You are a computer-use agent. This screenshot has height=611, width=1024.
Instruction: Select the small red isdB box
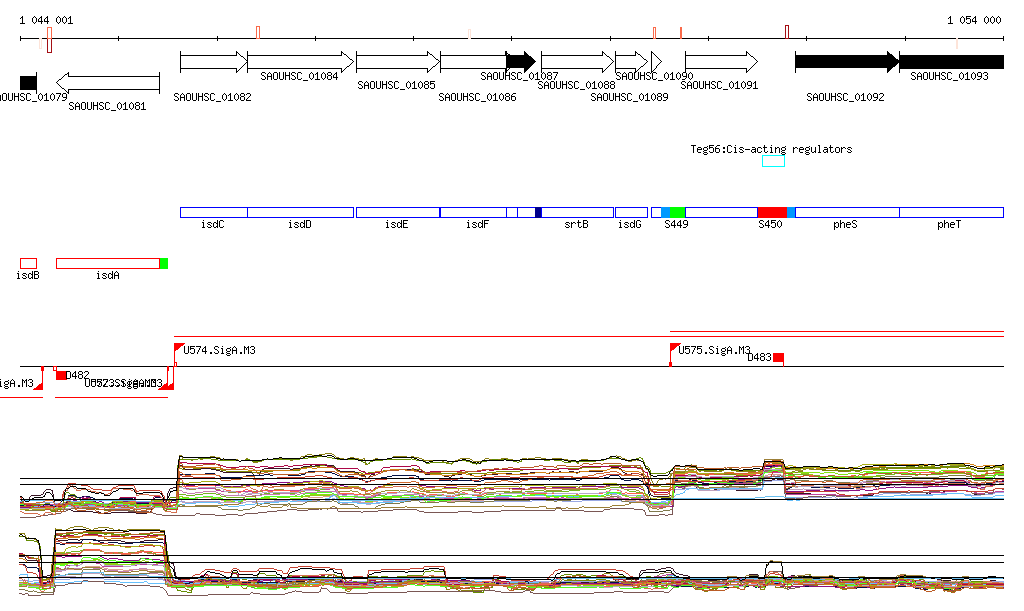[28, 263]
